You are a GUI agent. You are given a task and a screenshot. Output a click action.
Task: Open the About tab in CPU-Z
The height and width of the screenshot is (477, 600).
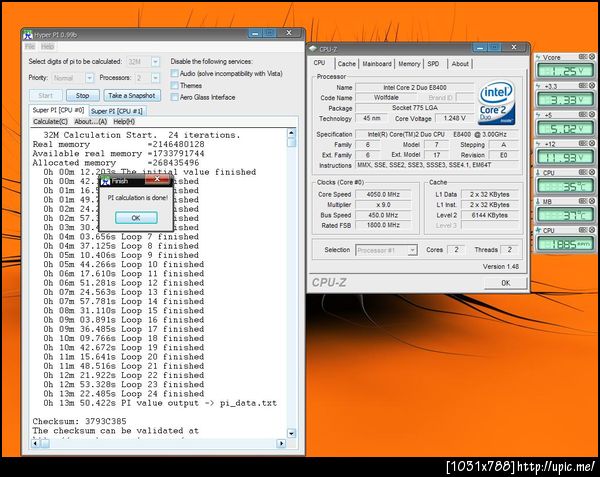coord(460,64)
